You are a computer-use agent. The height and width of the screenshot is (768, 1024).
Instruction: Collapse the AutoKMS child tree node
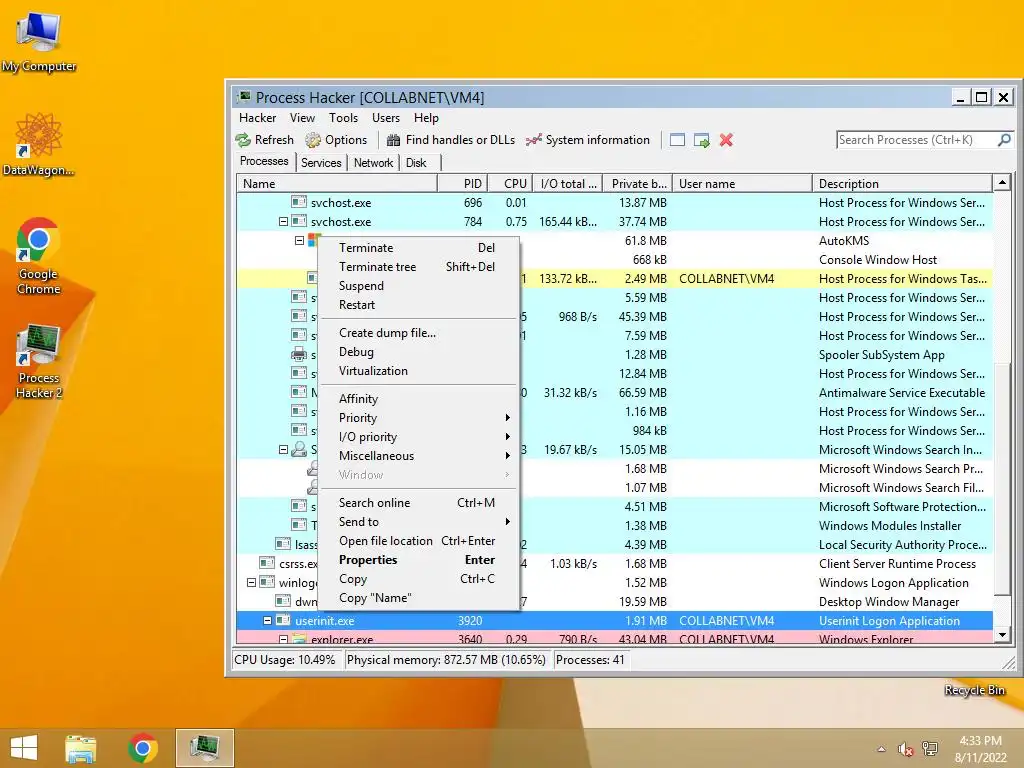[x=299, y=240]
